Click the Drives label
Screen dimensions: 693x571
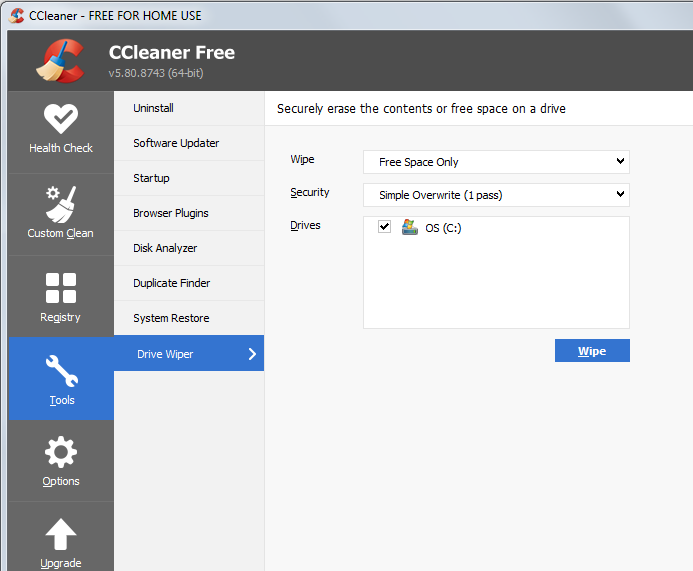305,225
